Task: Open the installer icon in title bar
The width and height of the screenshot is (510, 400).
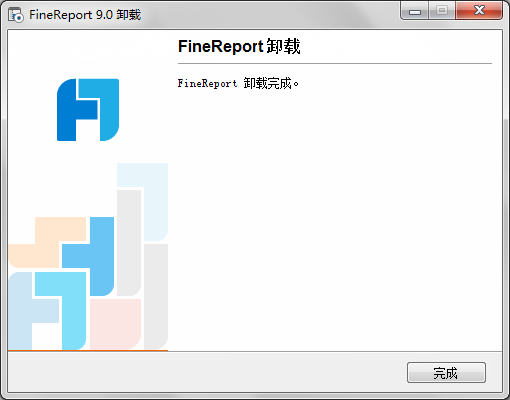Action: (16, 15)
